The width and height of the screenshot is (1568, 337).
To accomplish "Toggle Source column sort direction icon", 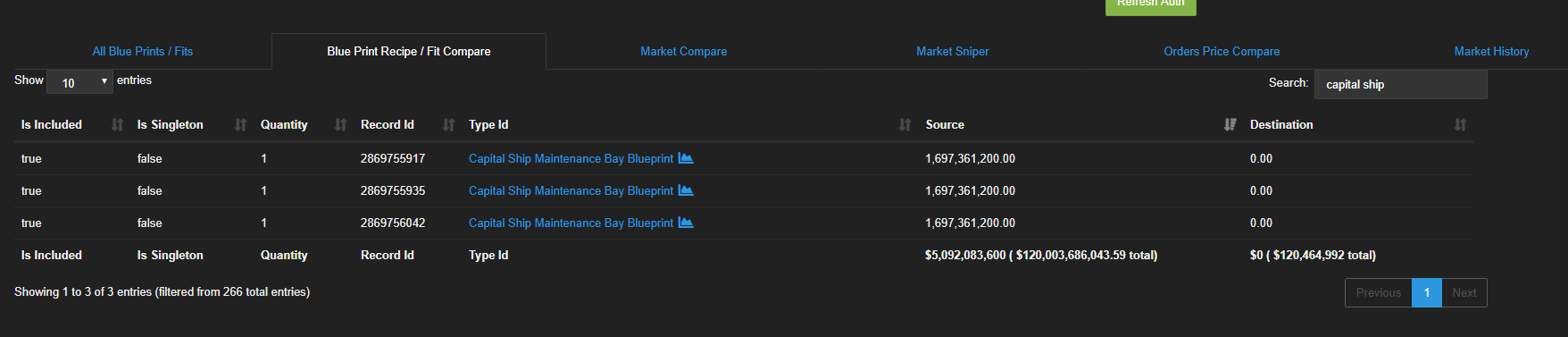I will [1230, 125].
